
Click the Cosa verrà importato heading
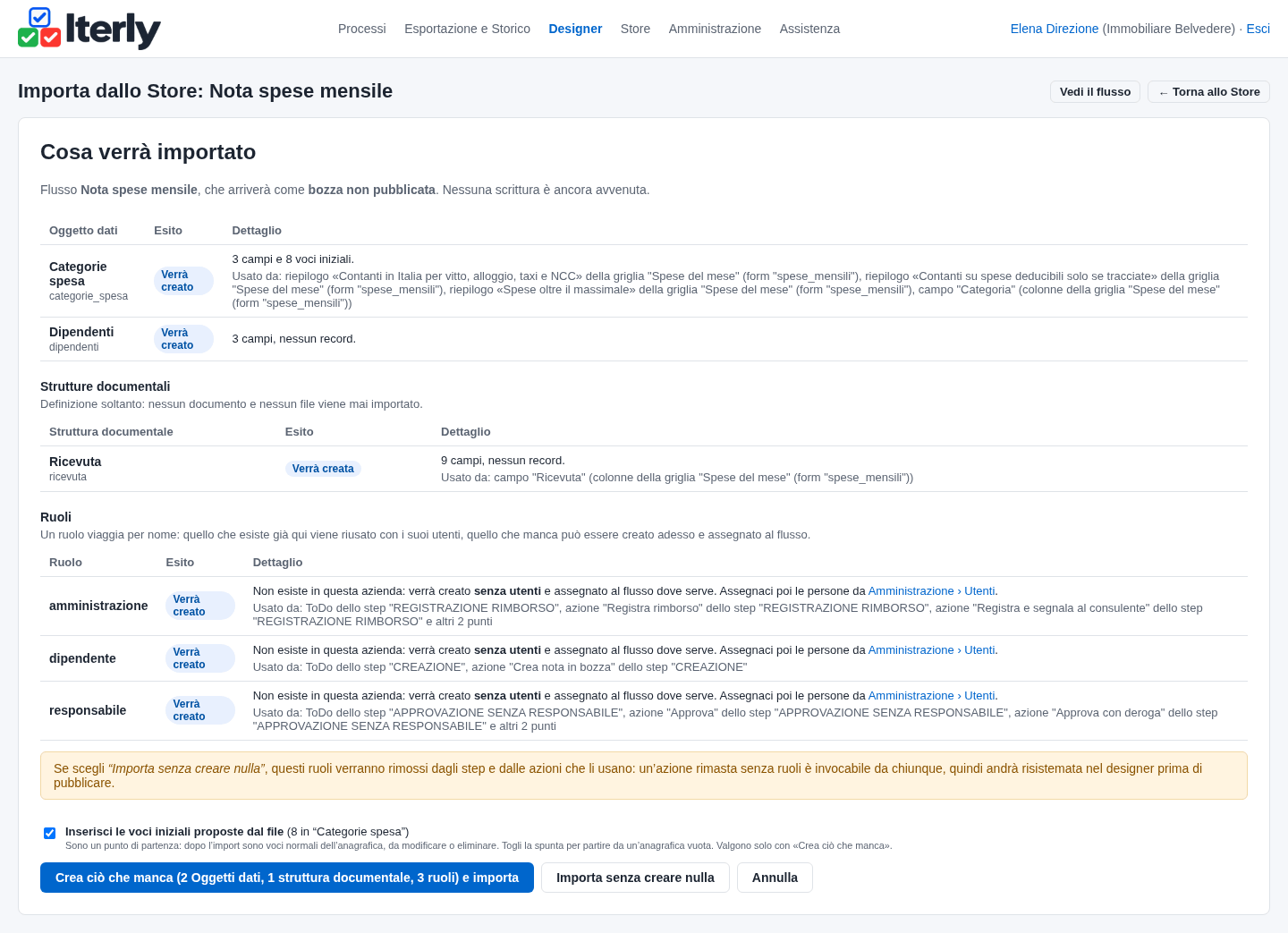148,152
